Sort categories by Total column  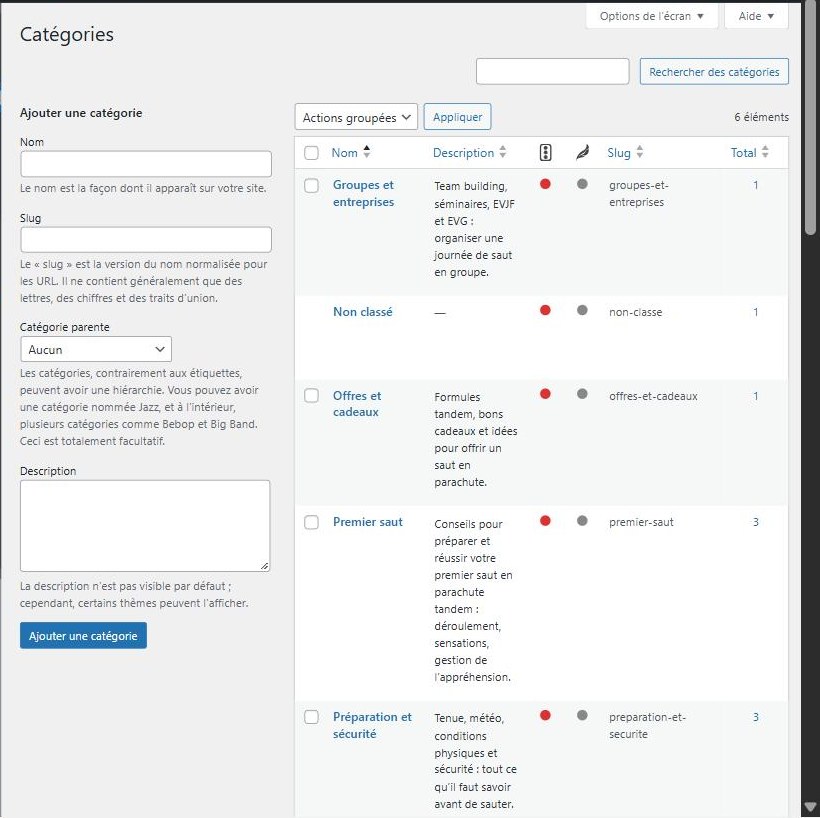743,153
